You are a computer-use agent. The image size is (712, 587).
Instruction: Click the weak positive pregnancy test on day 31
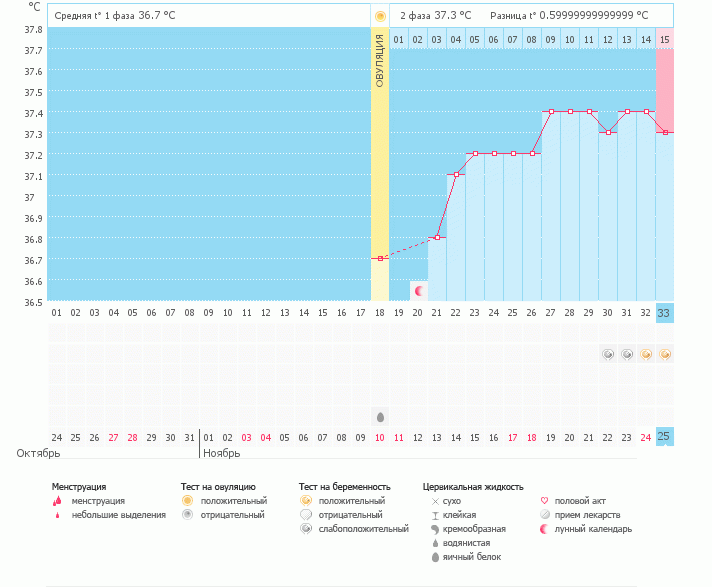click(x=627, y=354)
